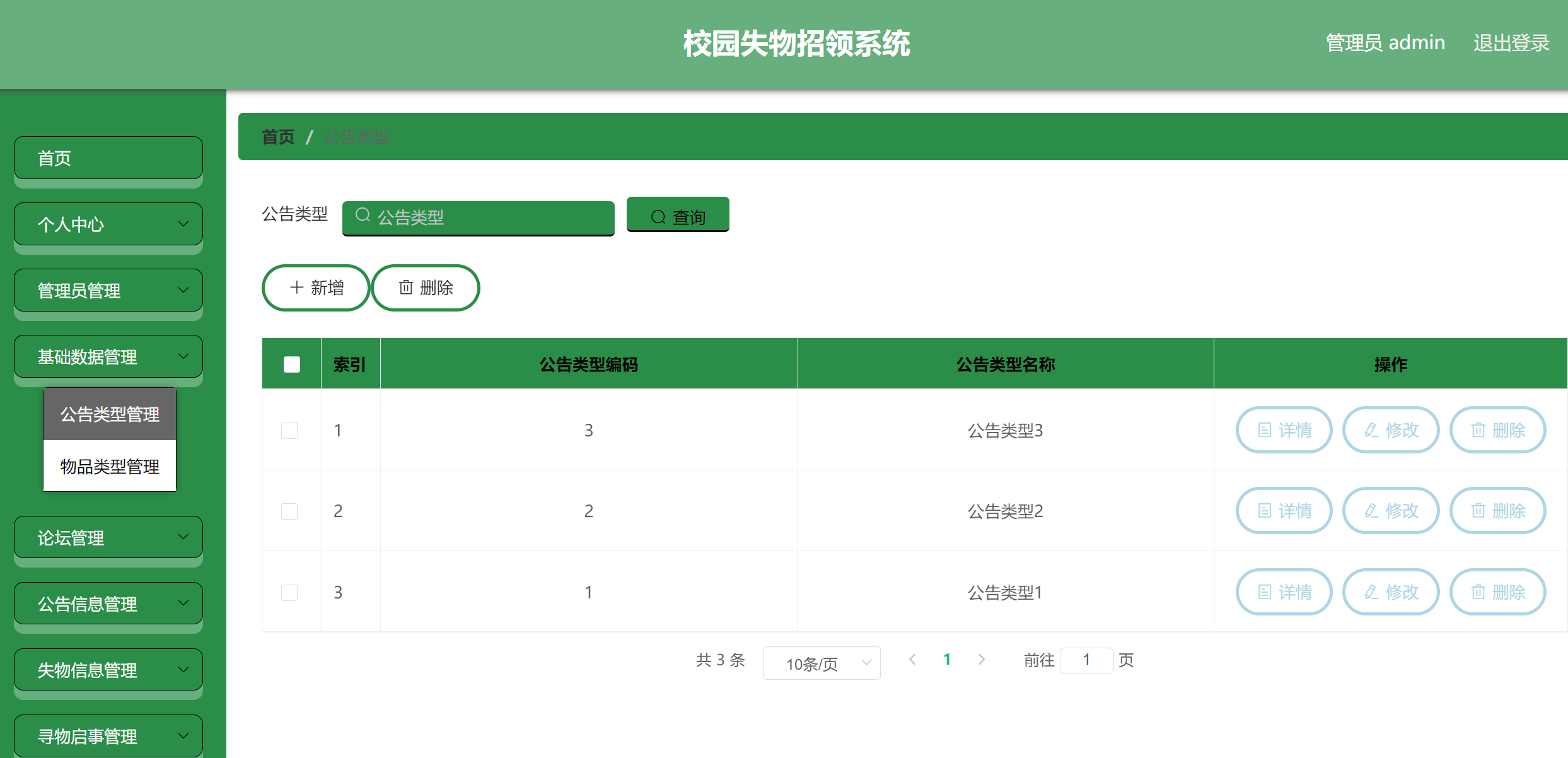Go to the previous page arrow
The image size is (1568, 758).
click(x=912, y=660)
